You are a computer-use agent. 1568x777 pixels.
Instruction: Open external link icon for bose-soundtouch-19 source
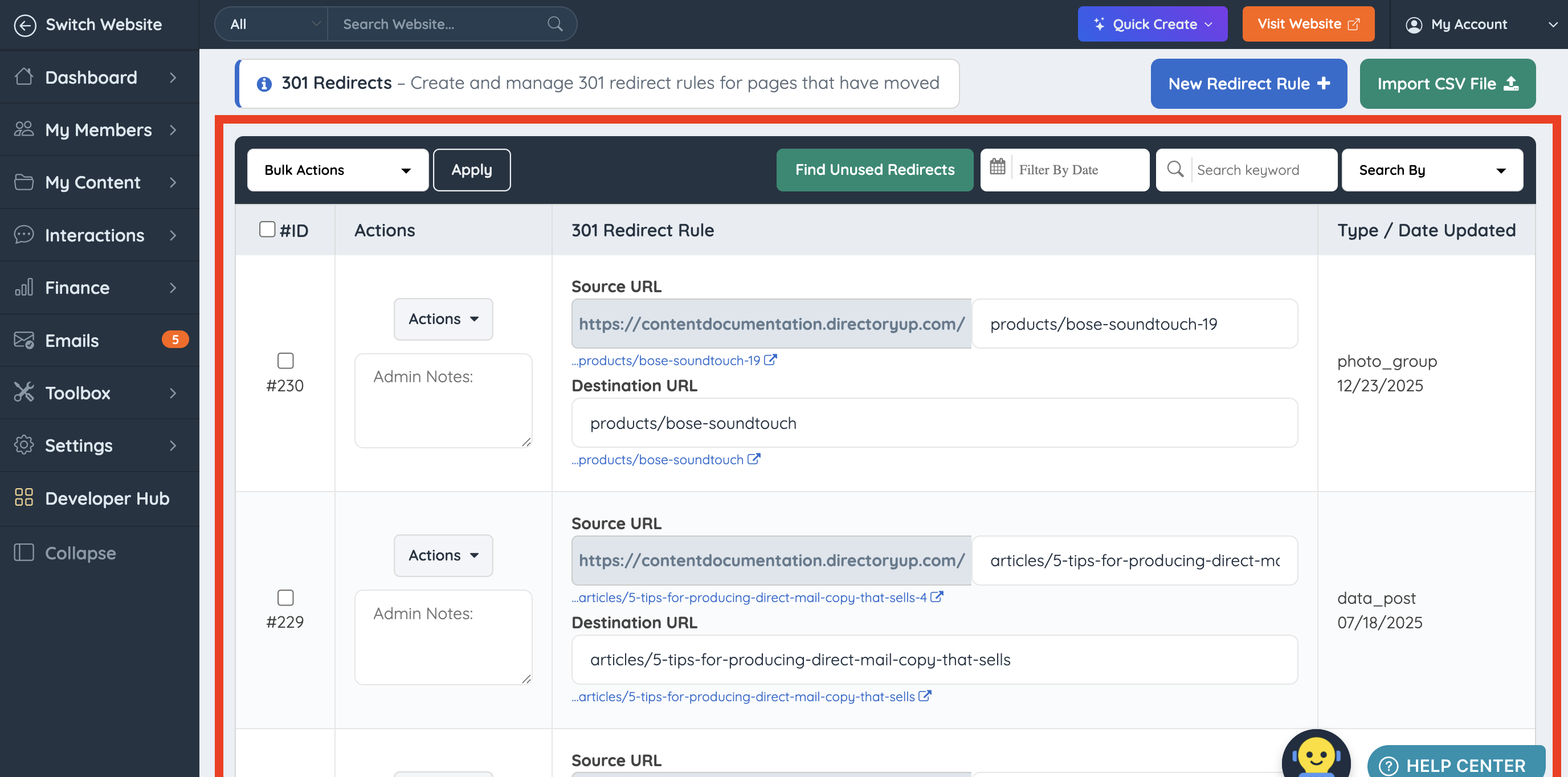click(770, 359)
